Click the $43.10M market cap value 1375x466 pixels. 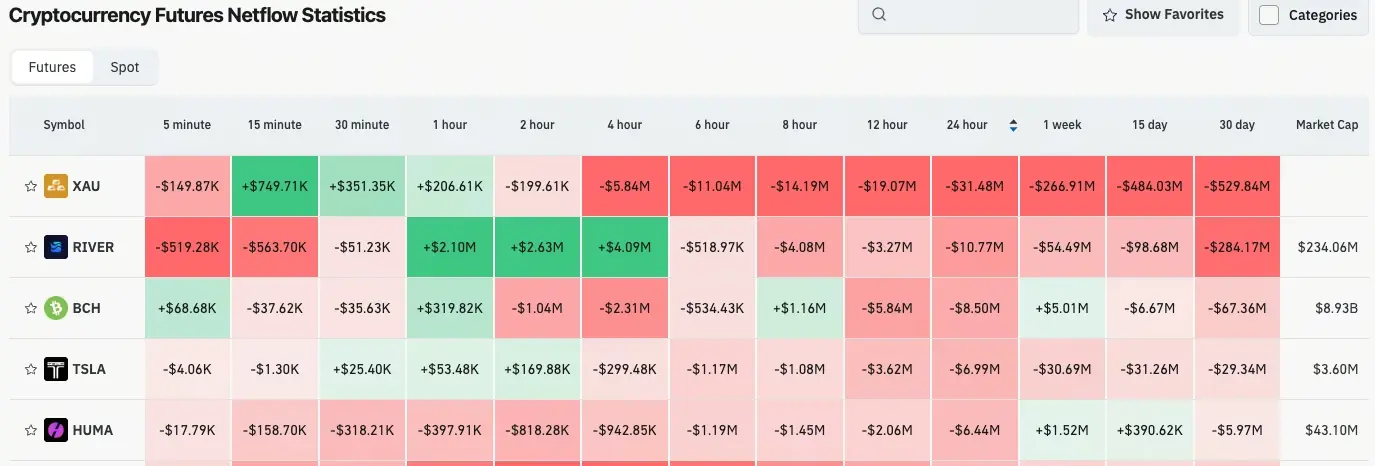pyautogui.click(x=1331, y=430)
